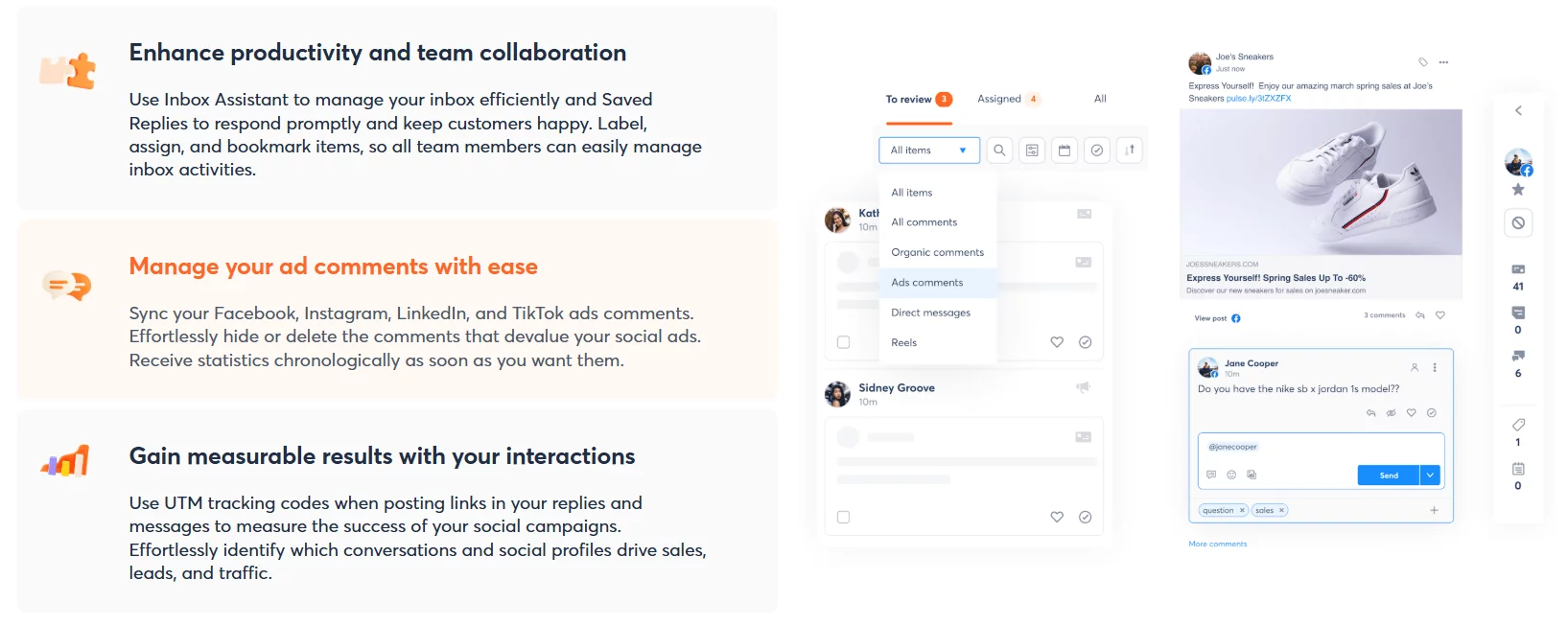
Task: Collapse the right sidebar with the back chevron
Action: pos(1518,110)
